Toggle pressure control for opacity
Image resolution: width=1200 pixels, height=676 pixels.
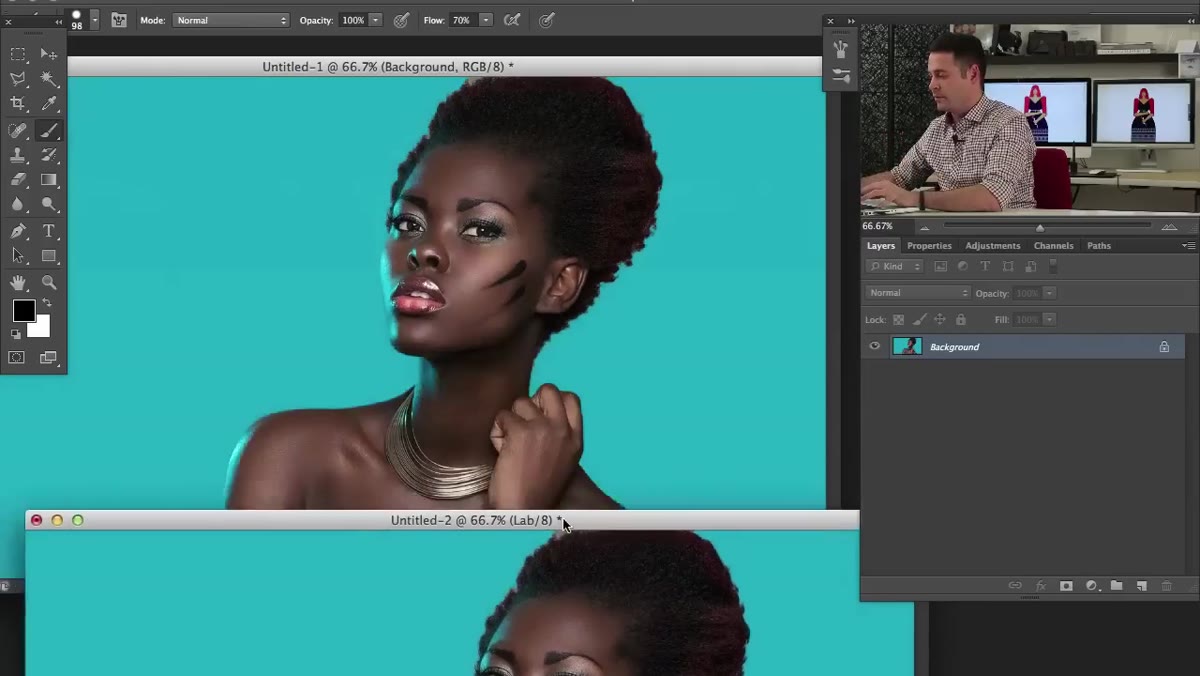(401, 20)
